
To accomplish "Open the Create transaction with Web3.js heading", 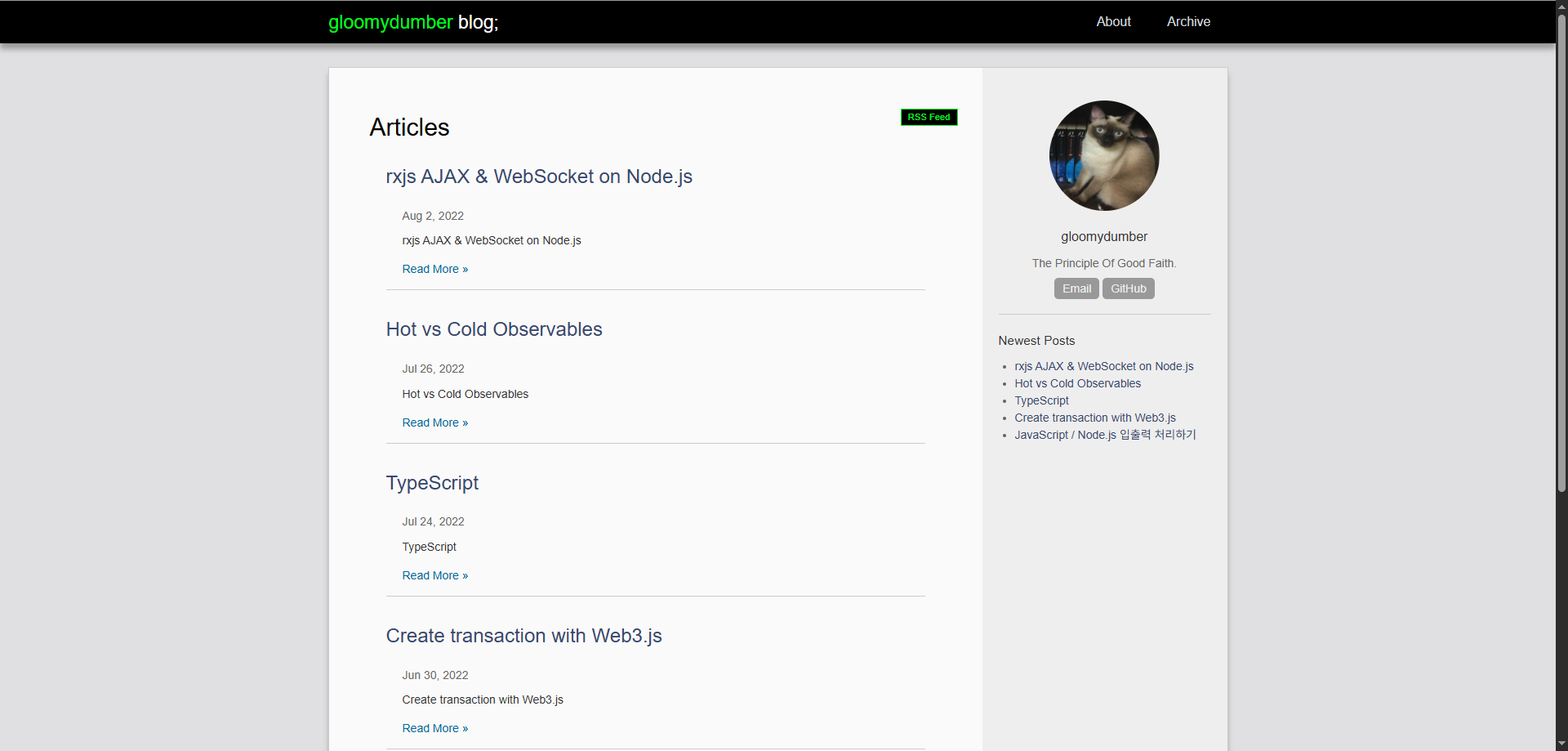I will [x=523, y=636].
